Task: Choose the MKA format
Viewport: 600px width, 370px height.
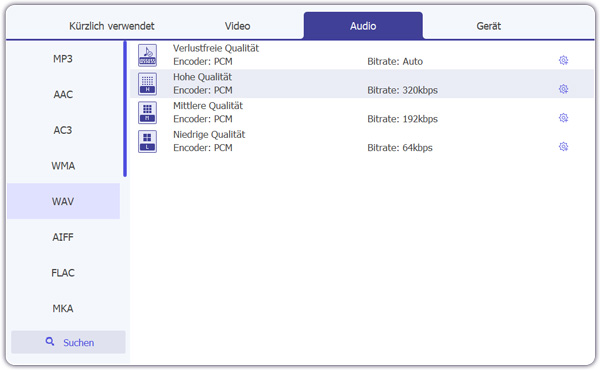Action: click(63, 308)
